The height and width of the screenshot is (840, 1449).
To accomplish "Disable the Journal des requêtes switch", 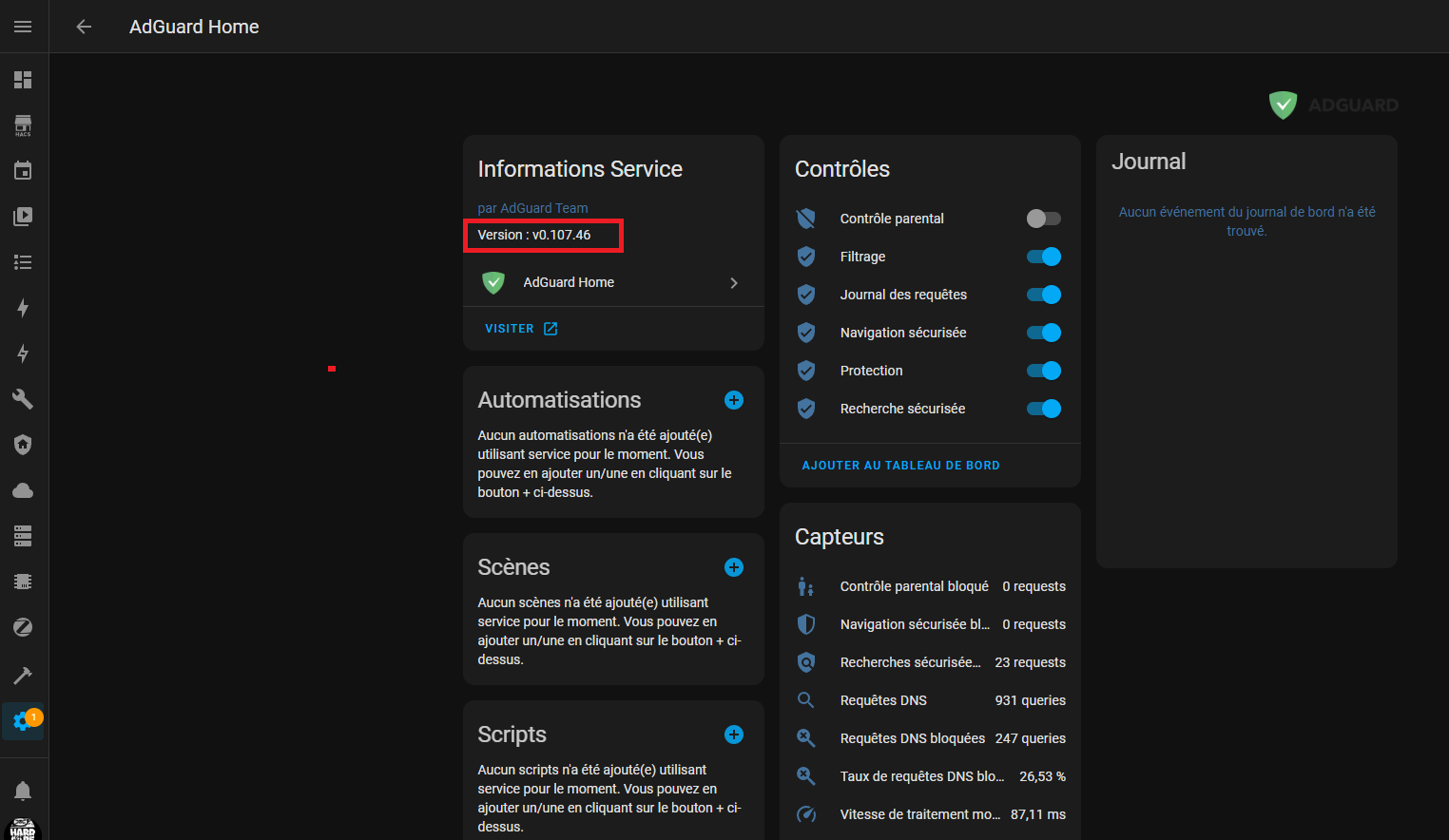I will pos(1044,295).
